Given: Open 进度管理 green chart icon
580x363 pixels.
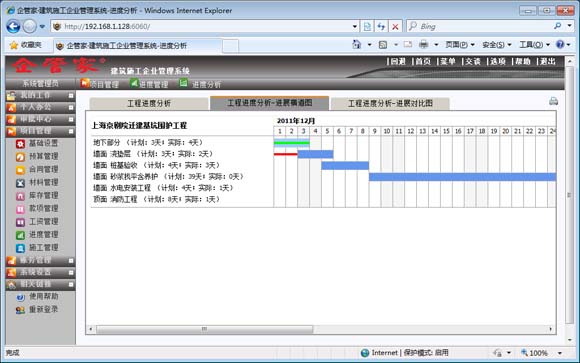Looking at the screenshot, I should pyautogui.click(x=20, y=235).
